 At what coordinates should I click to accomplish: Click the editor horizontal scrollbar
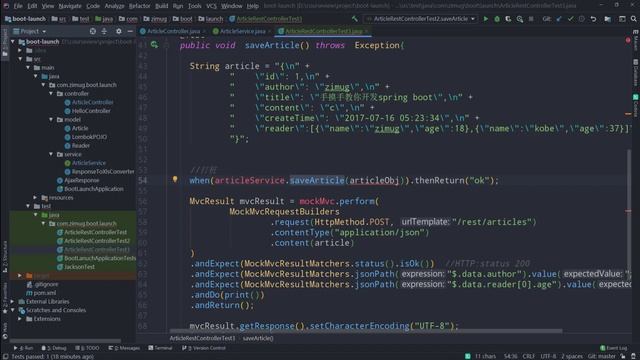(366, 331)
